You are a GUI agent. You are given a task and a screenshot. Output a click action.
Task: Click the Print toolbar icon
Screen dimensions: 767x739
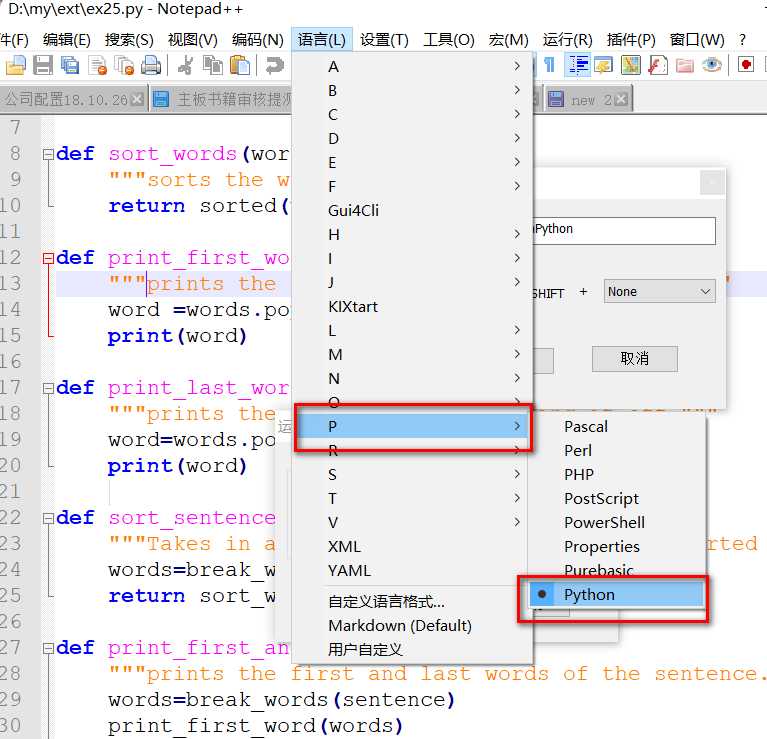151,65
